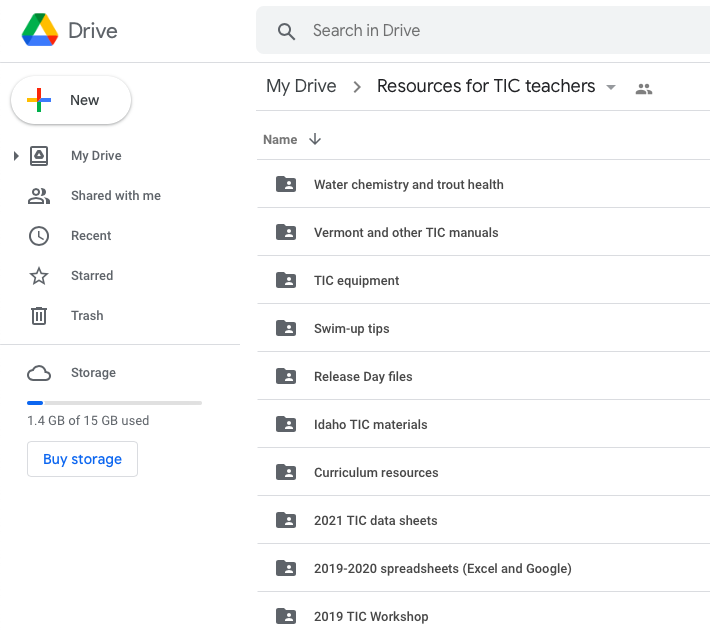Click the Curriculum resources folder icon

tap(286, 472)
